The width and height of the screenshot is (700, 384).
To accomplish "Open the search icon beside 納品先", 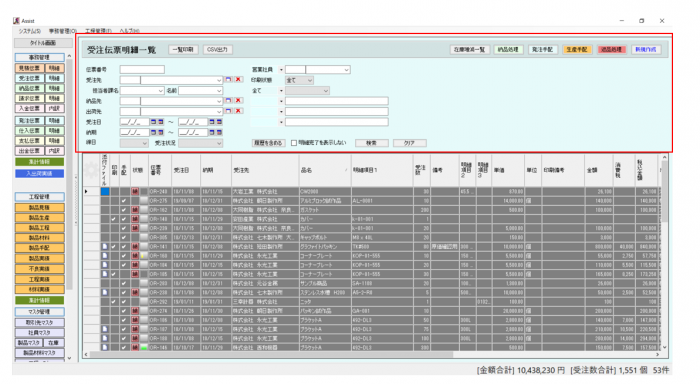I will pos(228,100).
